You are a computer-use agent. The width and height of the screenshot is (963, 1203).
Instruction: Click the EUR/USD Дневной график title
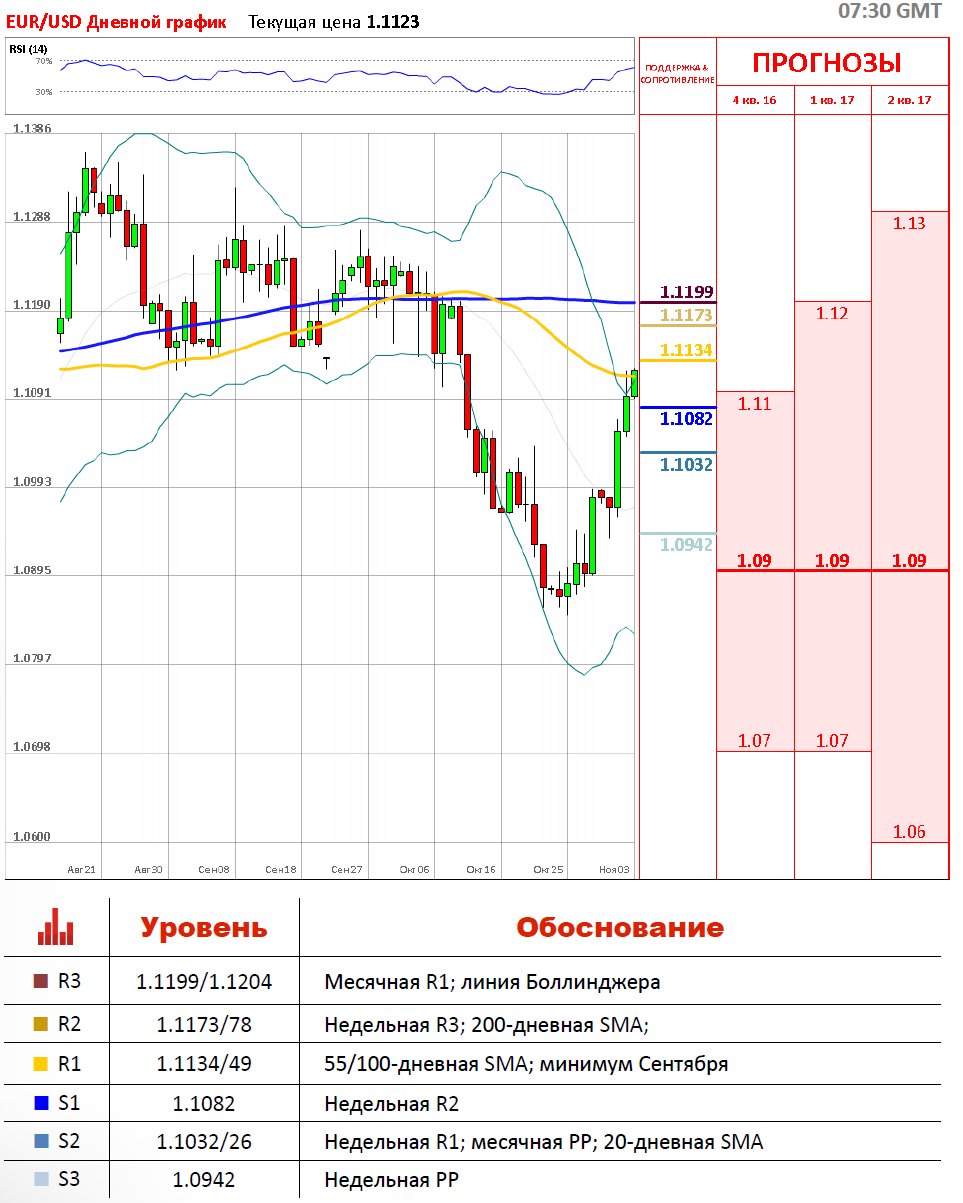point(116,22)
